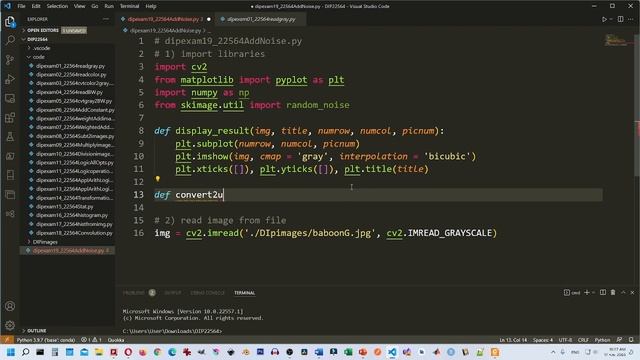Open the Remote Explorer view

pyautogui.click(x=10, y=98)
